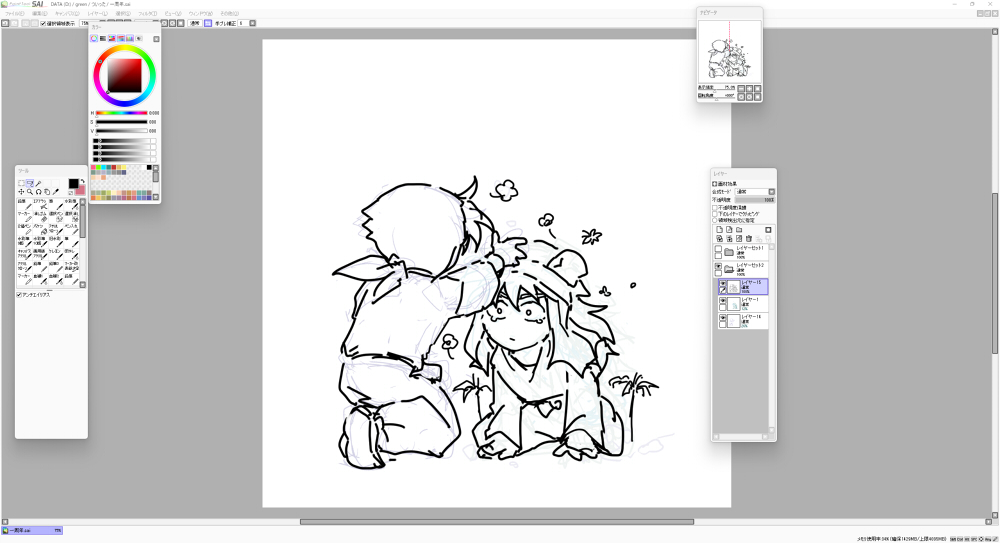The height and width of the screenshot is (543, 1000).
Task: Toggle the selection edge display checkbox
Action: [42, 23]
